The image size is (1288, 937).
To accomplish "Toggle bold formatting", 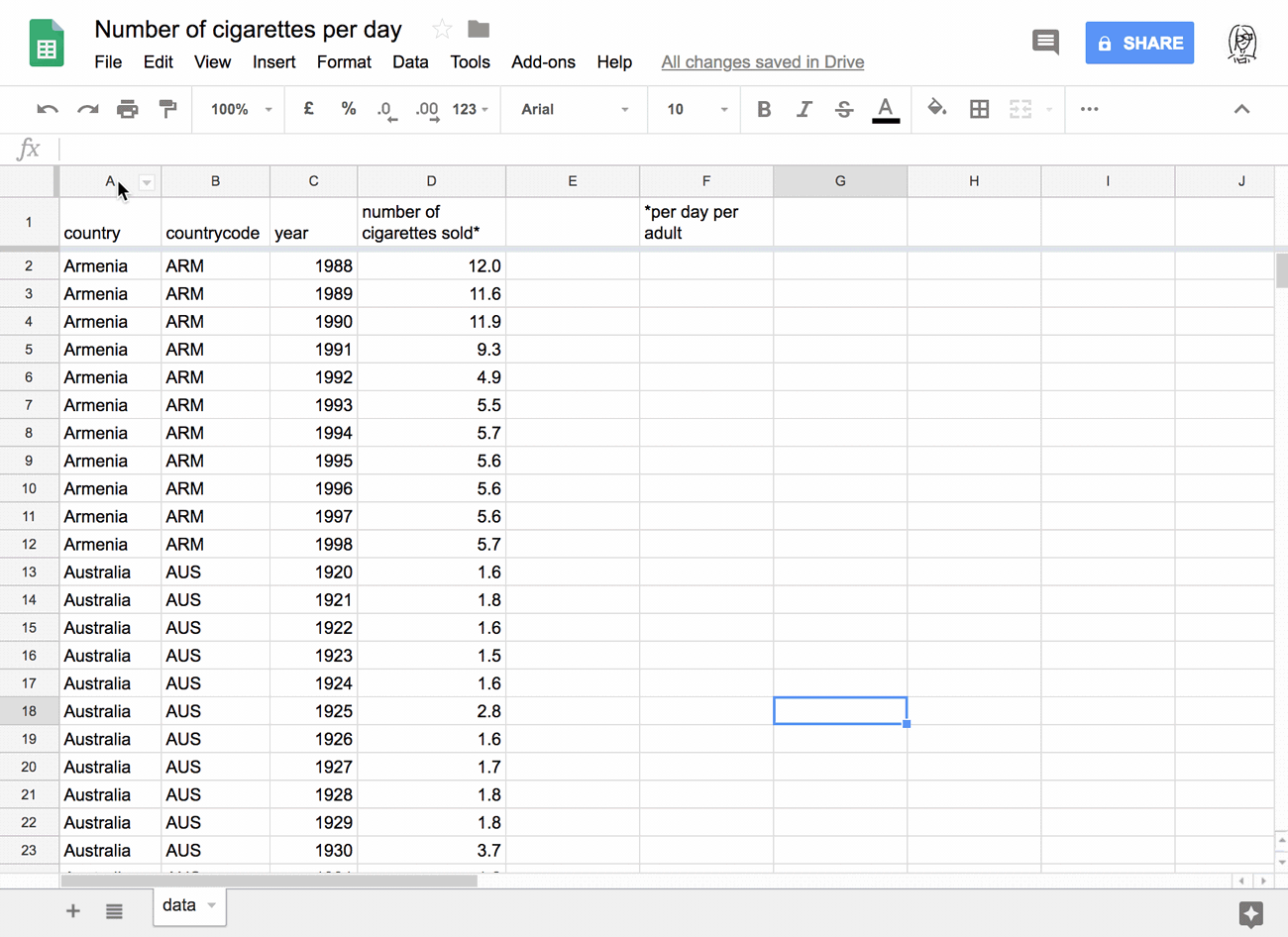I will click(764, 109).
